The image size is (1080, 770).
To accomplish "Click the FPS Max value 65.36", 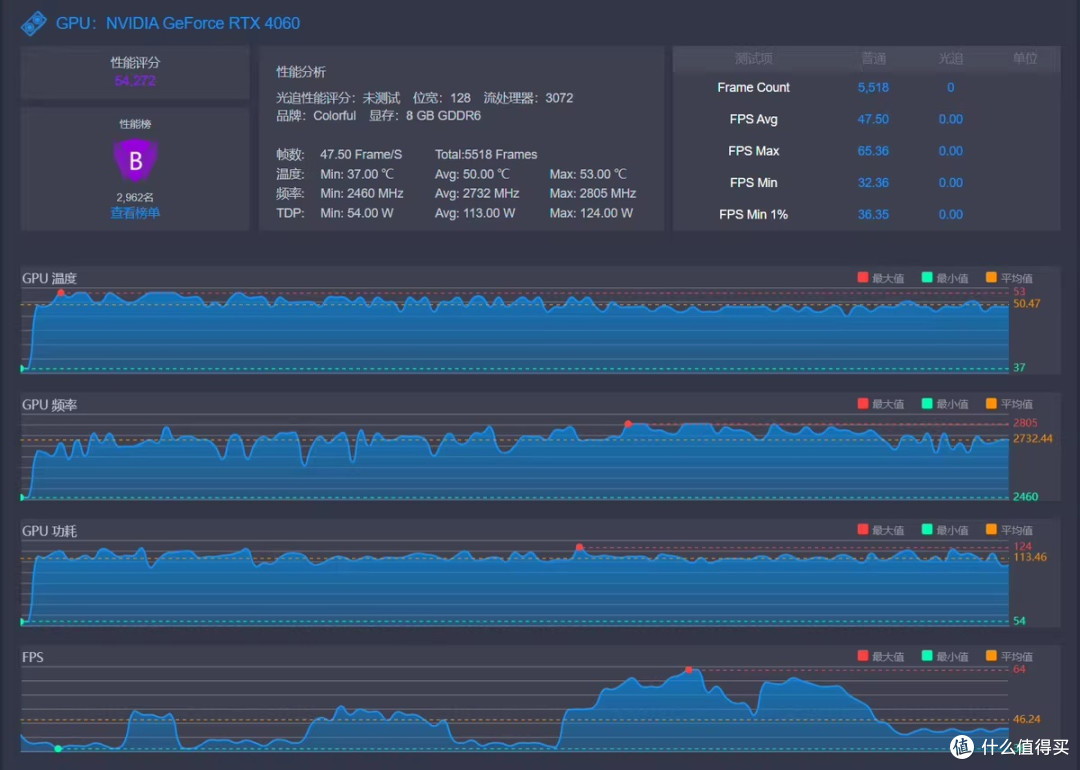I will [x=873, y=151].
